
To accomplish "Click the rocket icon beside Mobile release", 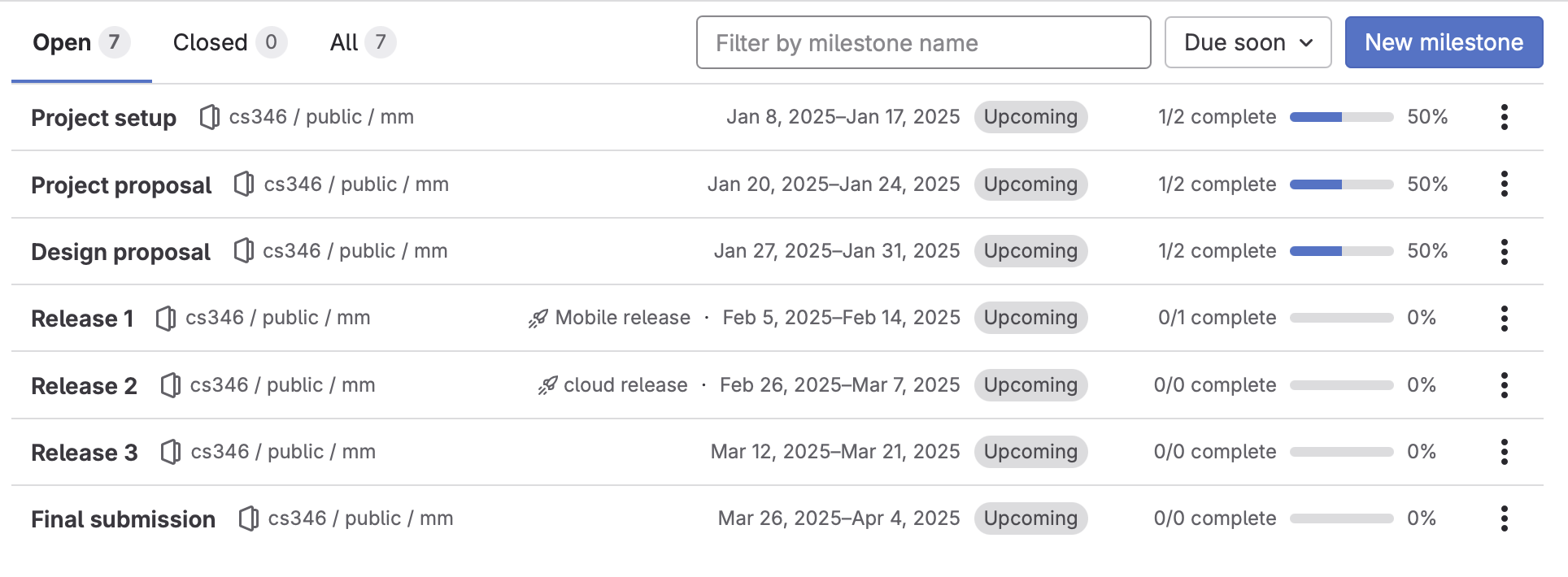I will tap(538, 319).
